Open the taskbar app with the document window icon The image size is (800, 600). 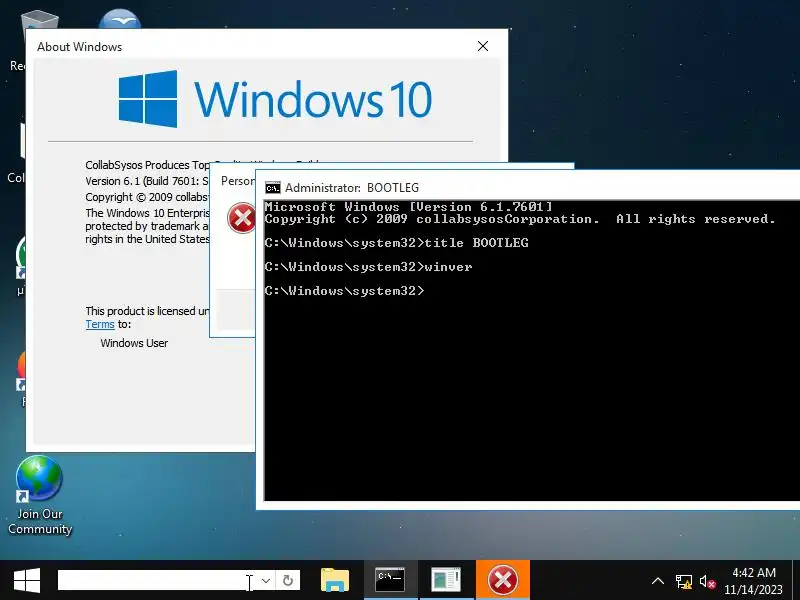446,580
